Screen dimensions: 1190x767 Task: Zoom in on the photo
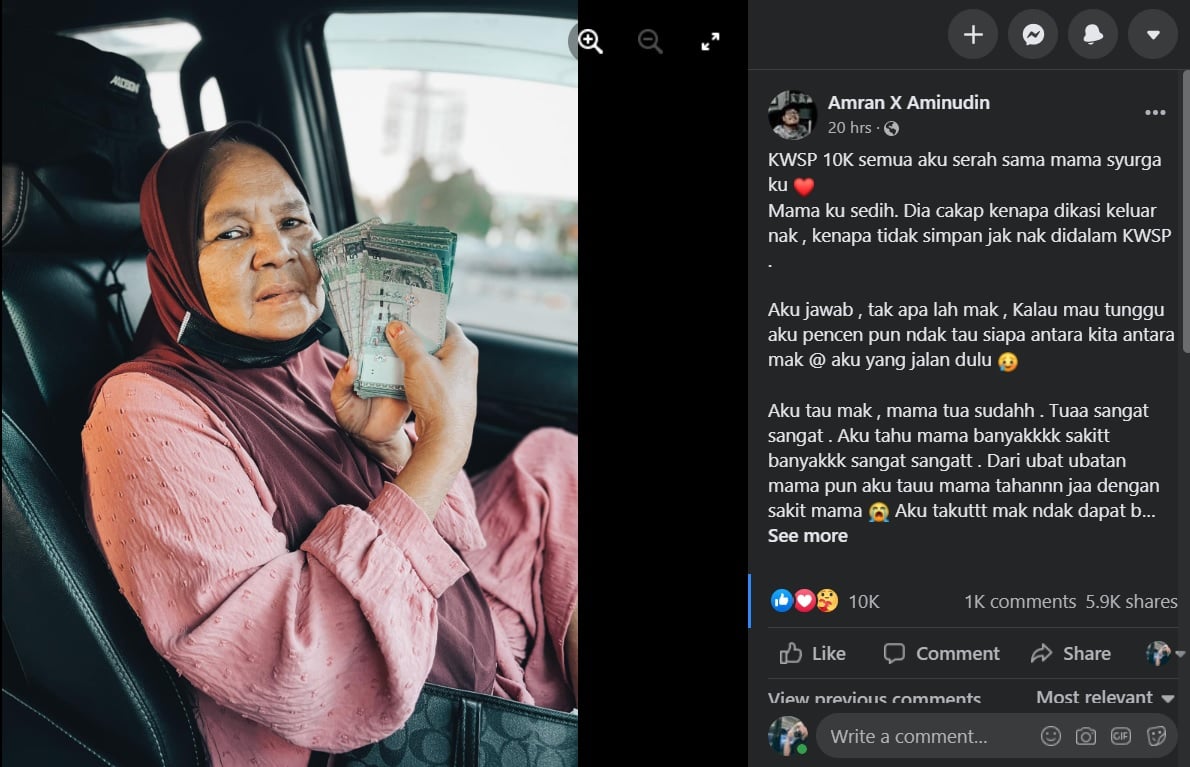pyautogui.click(x=590, y=41)
